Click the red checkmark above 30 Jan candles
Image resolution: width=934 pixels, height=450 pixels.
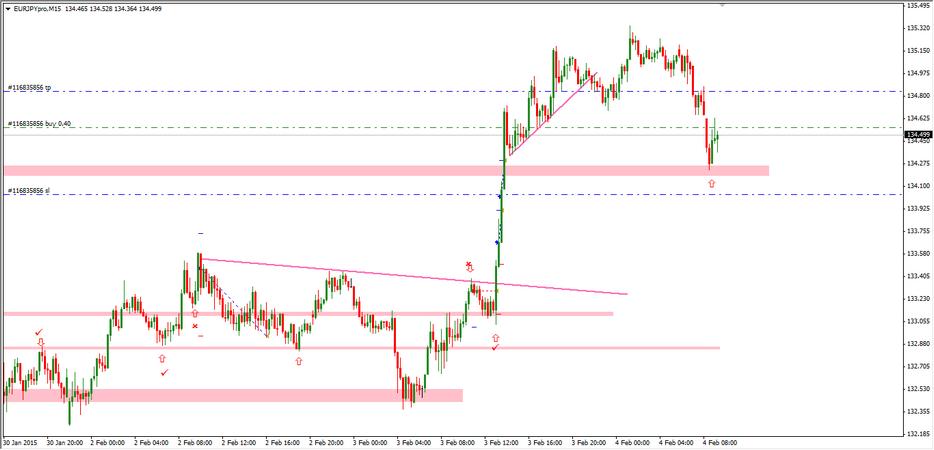38,331
